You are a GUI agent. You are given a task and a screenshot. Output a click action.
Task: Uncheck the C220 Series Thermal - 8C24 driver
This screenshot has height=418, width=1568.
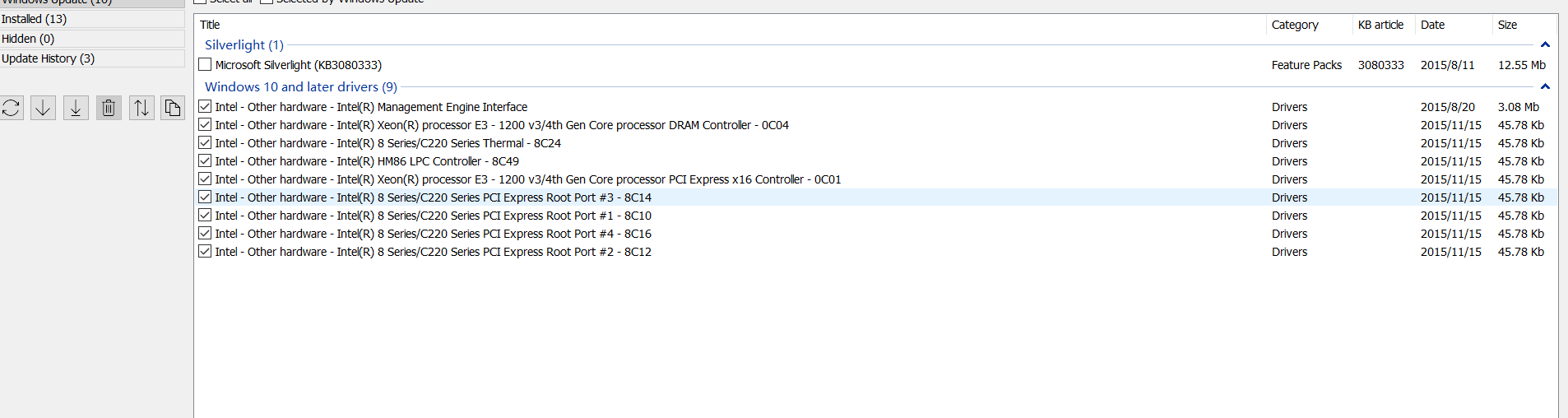click(205, 142)
